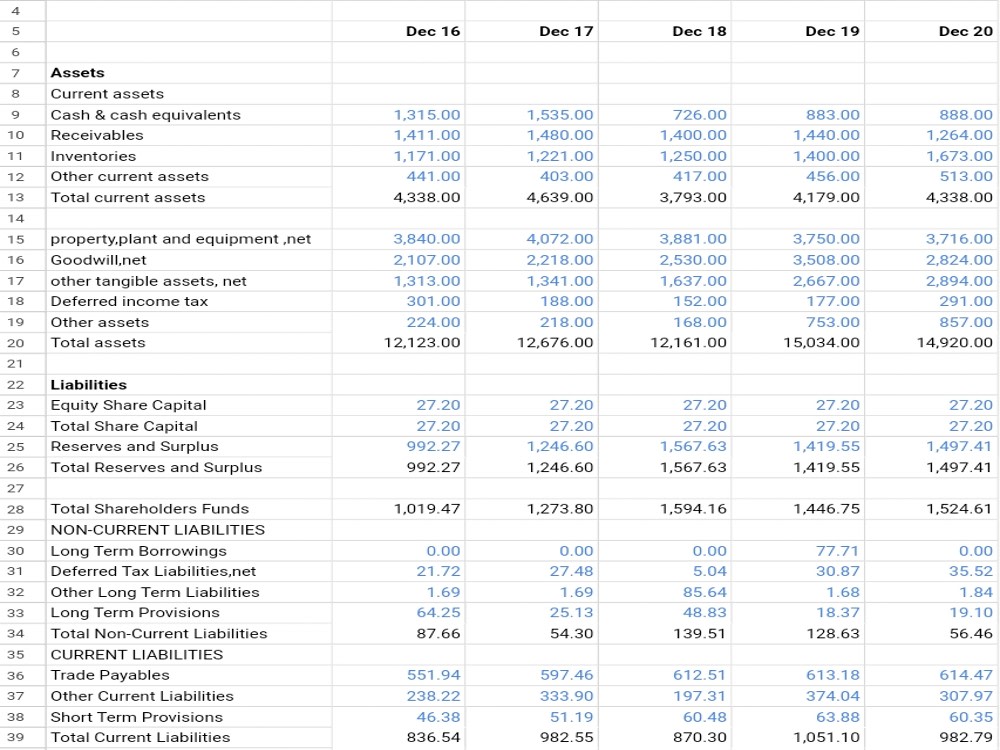The image size is (1000, 750).
Task: Select other tangible assets, net label
Action: tap(149, 281)
